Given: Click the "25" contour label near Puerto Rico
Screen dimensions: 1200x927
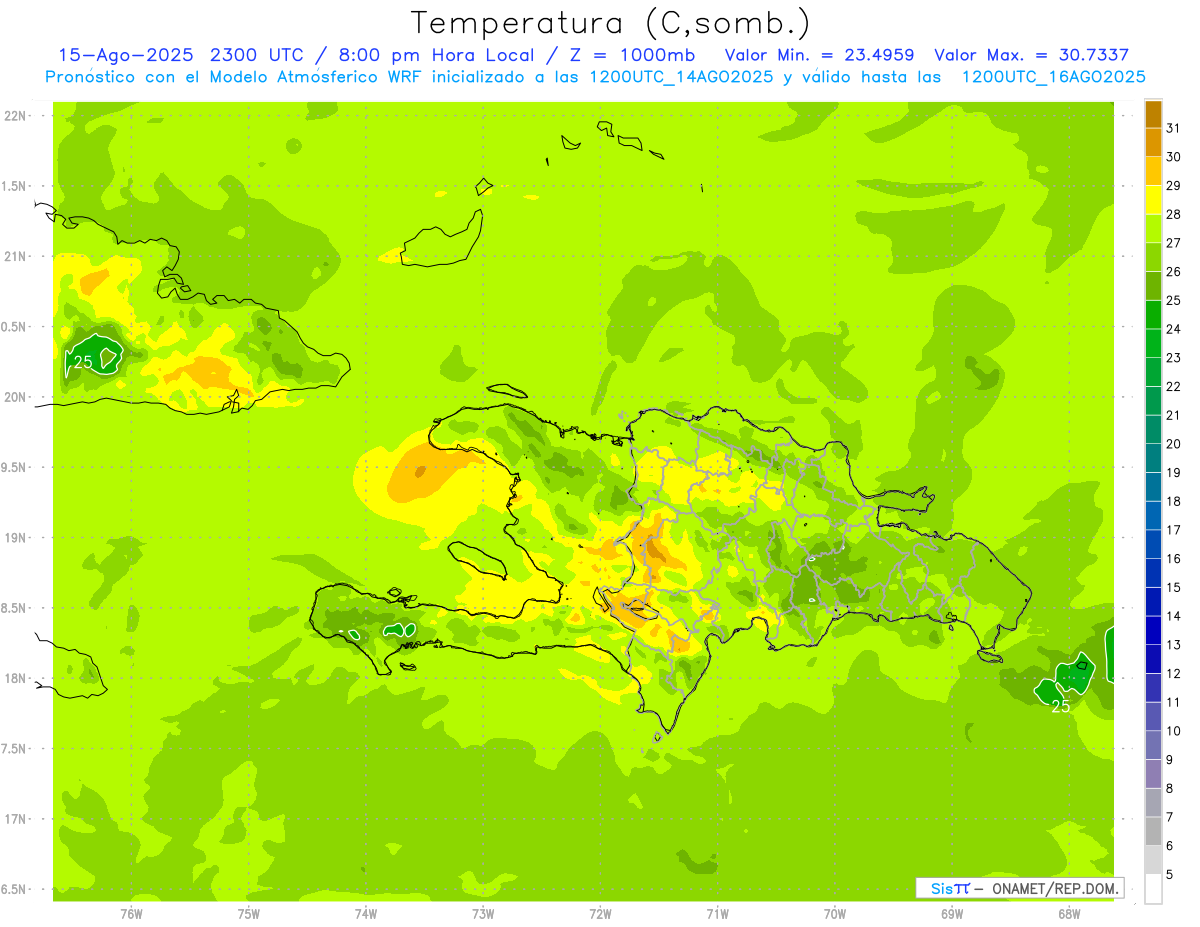Looking at the screenshot, I should (x=1061, y=706).
